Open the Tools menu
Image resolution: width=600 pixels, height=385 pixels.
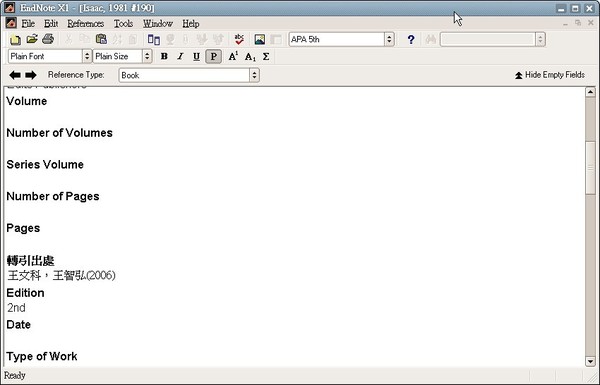pyautogui.click(x=123, y=24)
